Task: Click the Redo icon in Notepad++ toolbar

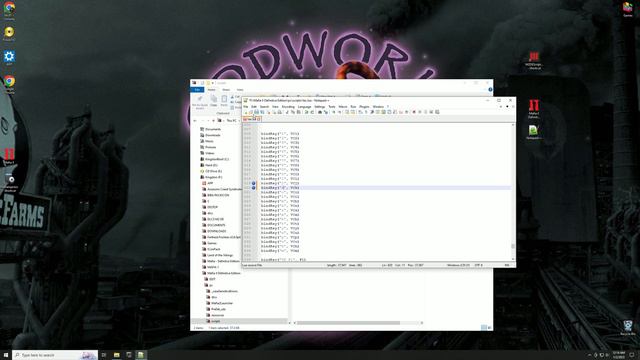Action: point(312,112)
